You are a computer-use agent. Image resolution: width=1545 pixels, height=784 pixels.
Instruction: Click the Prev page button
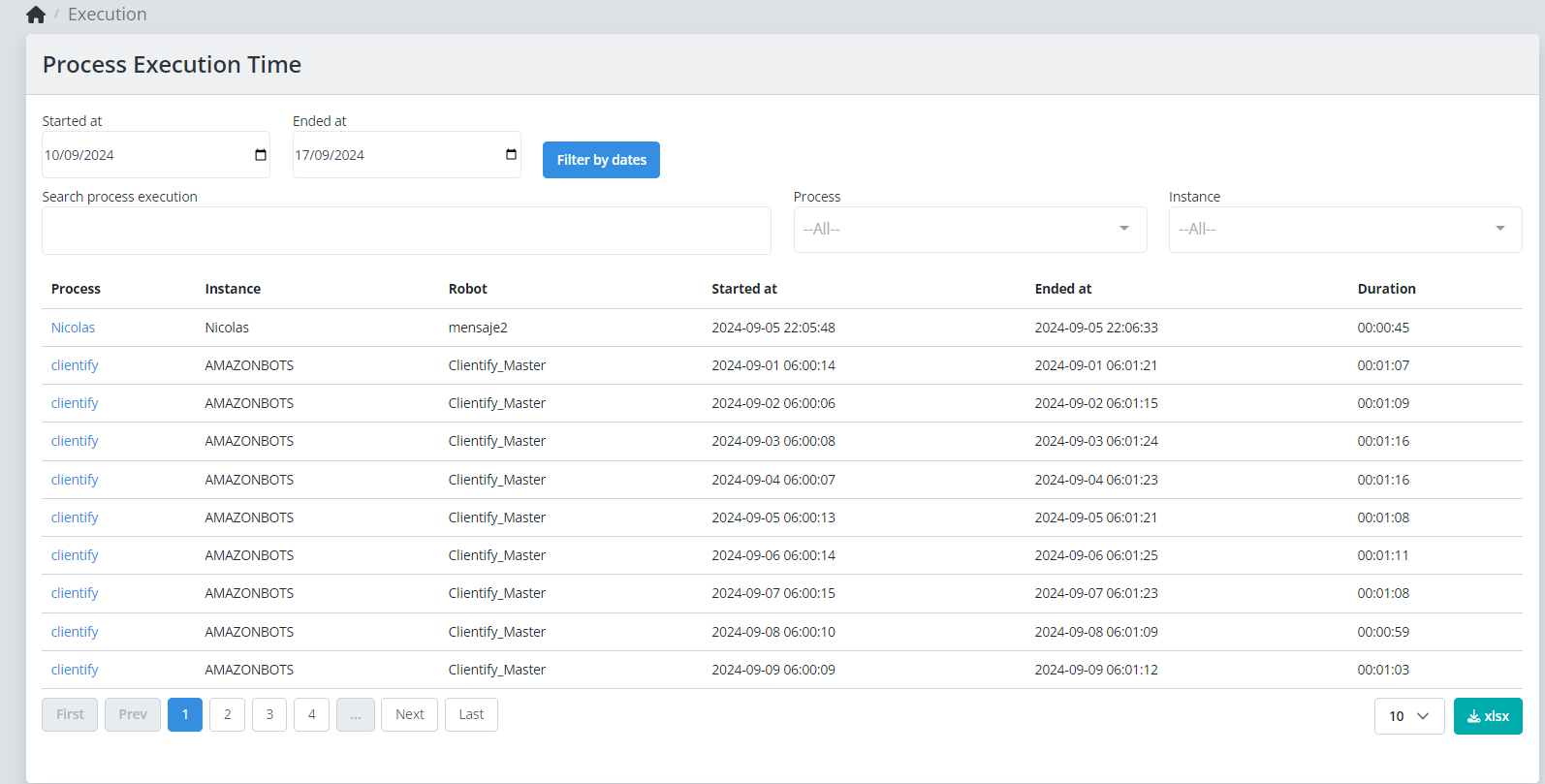coord(133,714)
